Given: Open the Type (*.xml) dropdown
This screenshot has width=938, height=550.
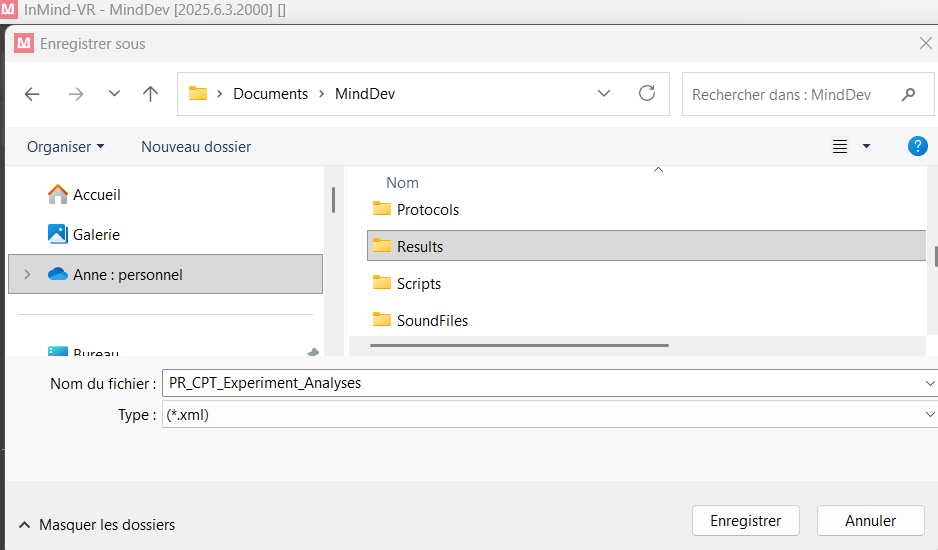Looking at the screenshot, I should 930,414.
